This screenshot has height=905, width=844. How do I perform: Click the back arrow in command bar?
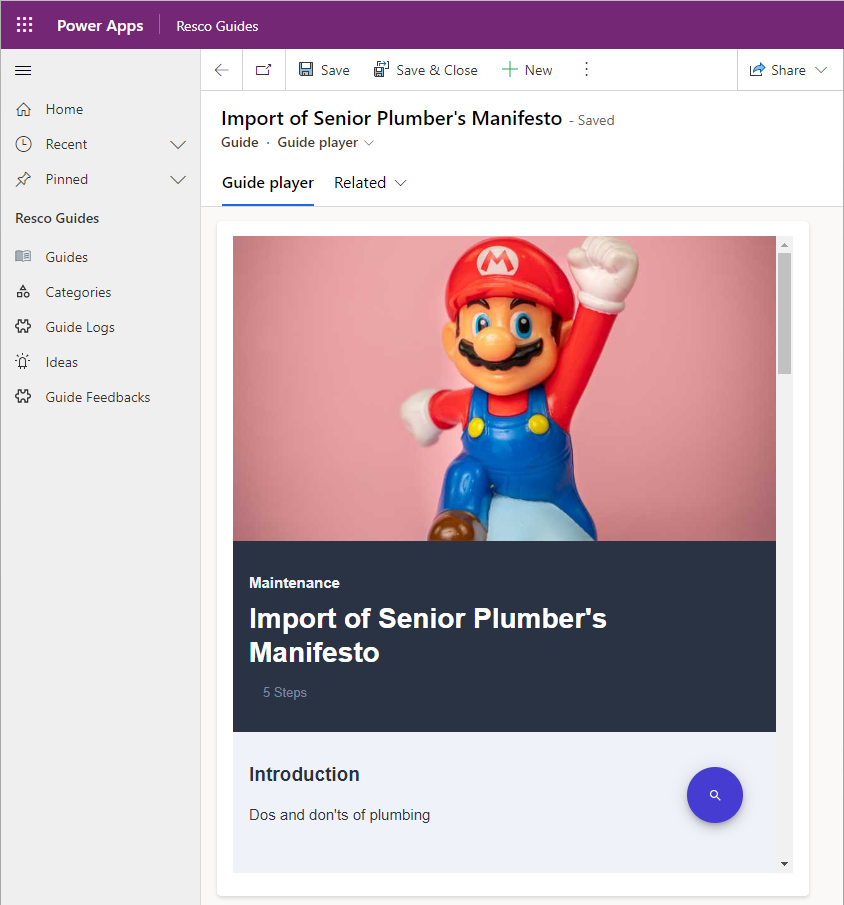[222, 70]
